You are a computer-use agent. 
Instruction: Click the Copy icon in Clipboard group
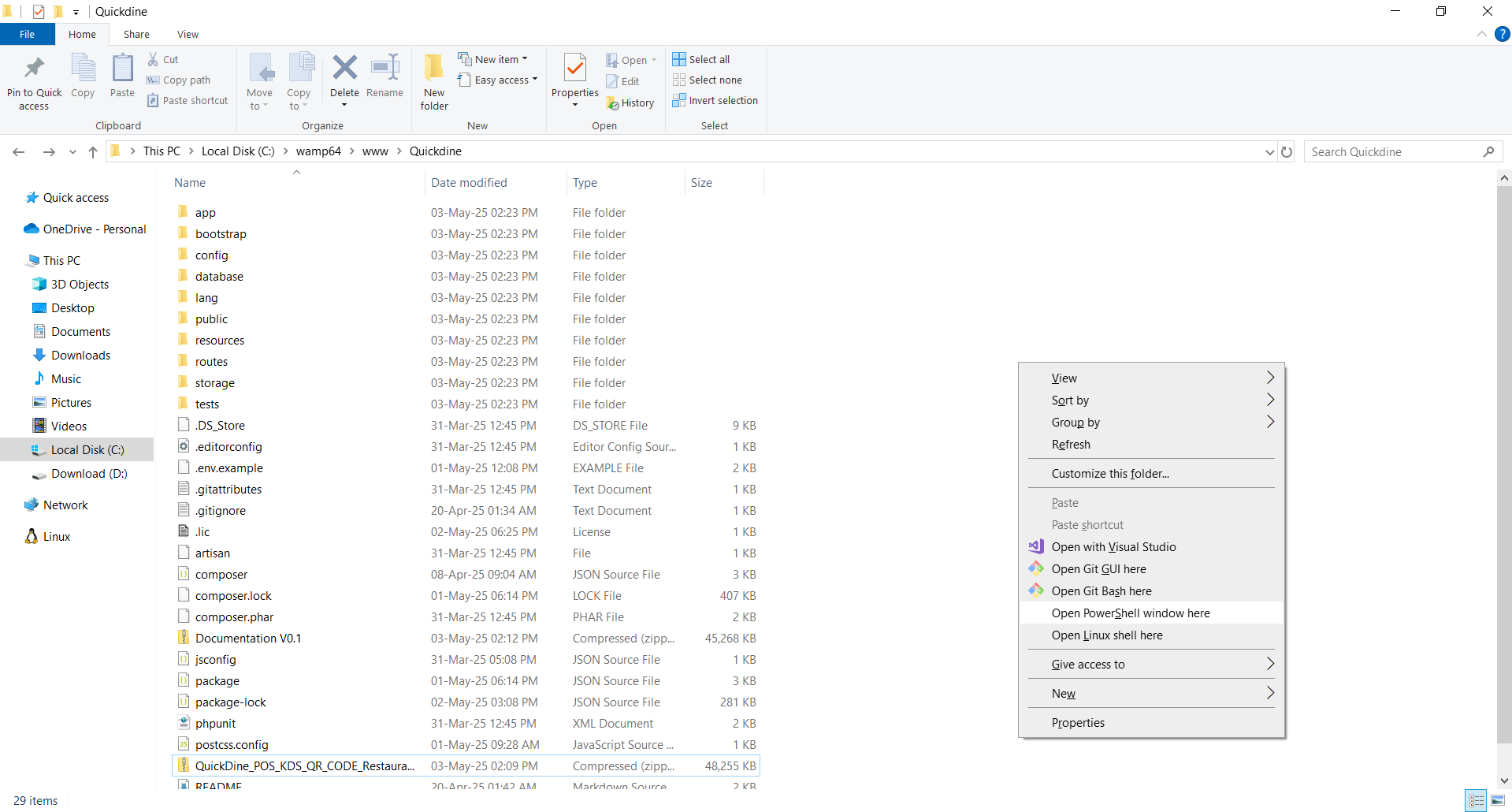[83, 68]
